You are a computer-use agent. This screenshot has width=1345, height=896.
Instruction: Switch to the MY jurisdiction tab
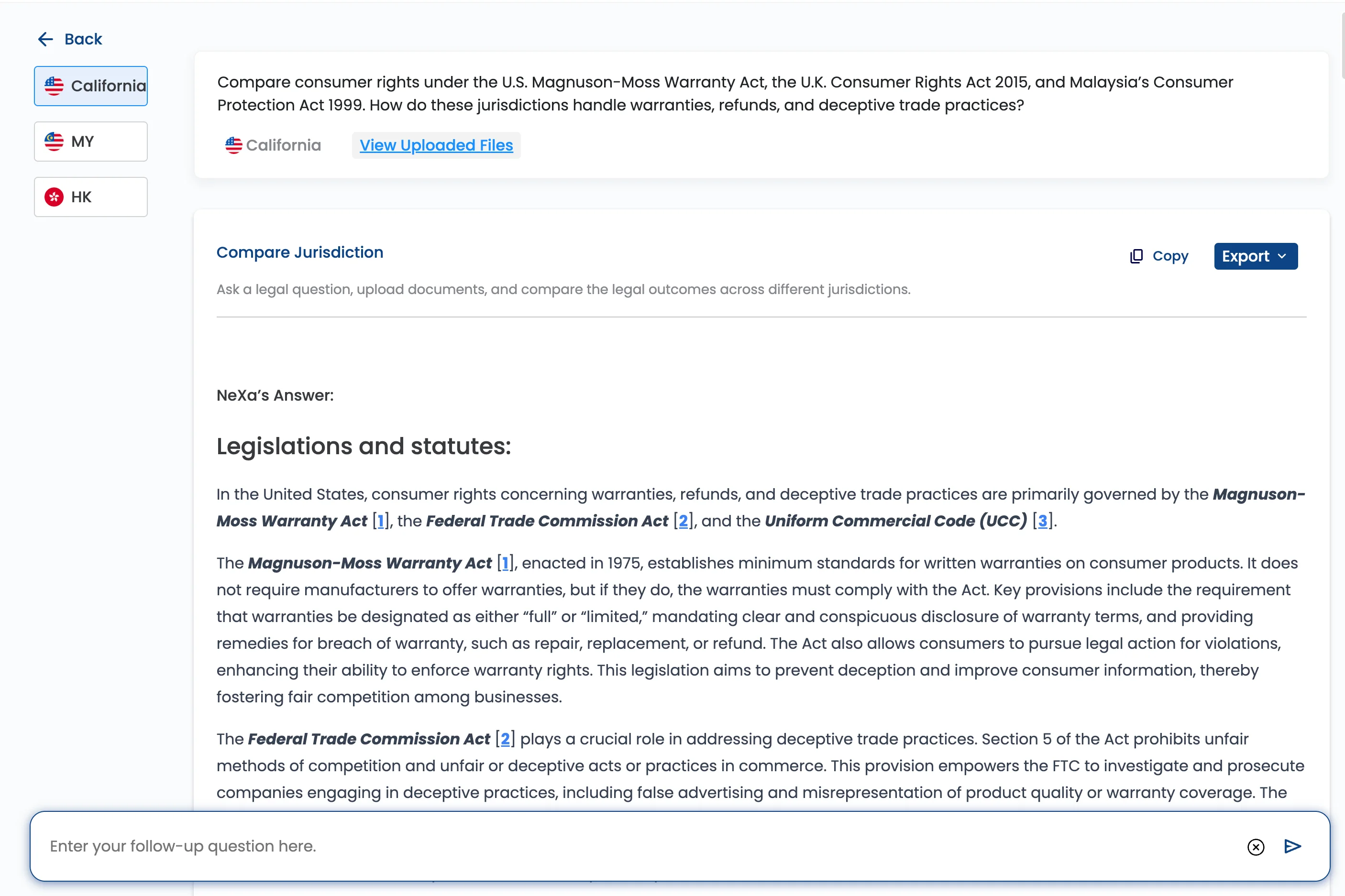[x=90, y=141]
